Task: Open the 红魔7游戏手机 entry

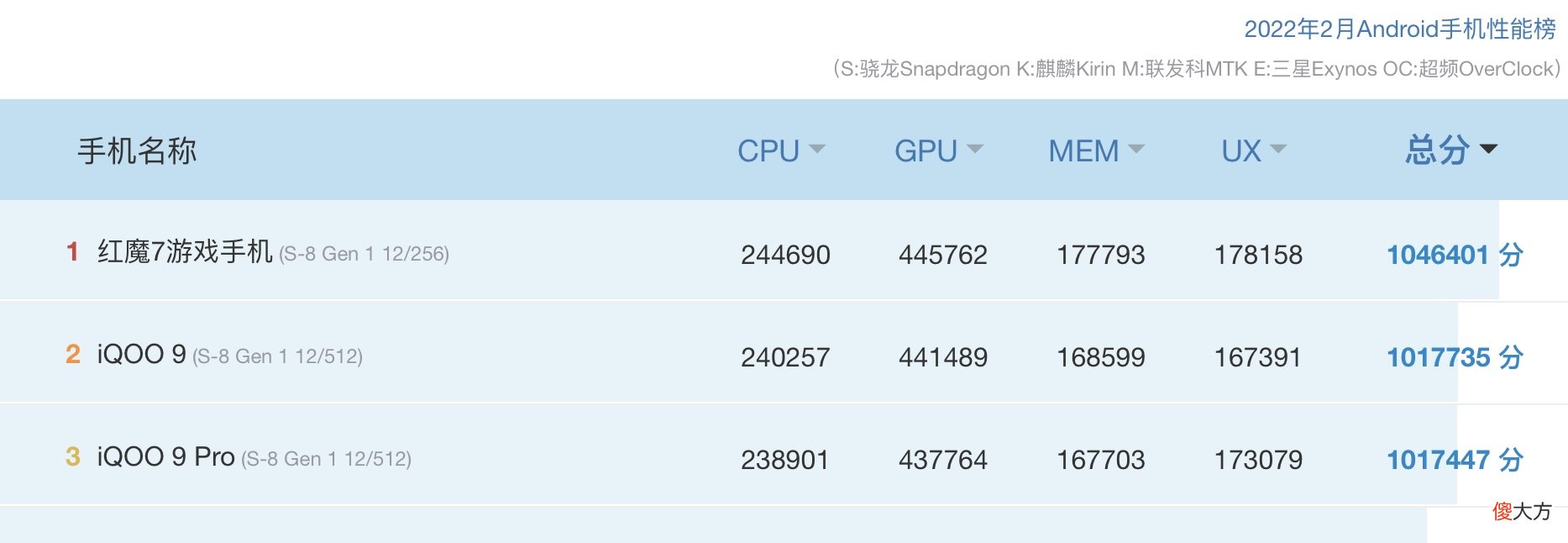Action: pos(185,251)
